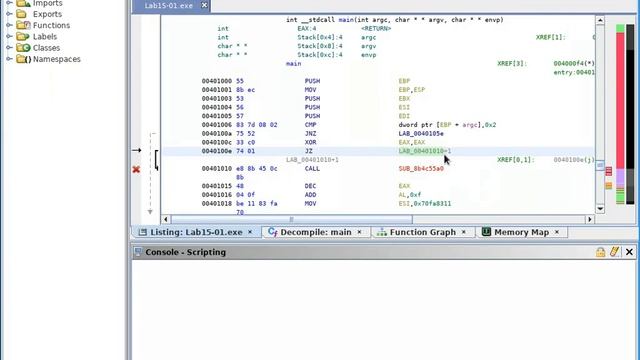Select the Classes tree item
Screen dimensions: 640x360
click(x=47, y=48)
